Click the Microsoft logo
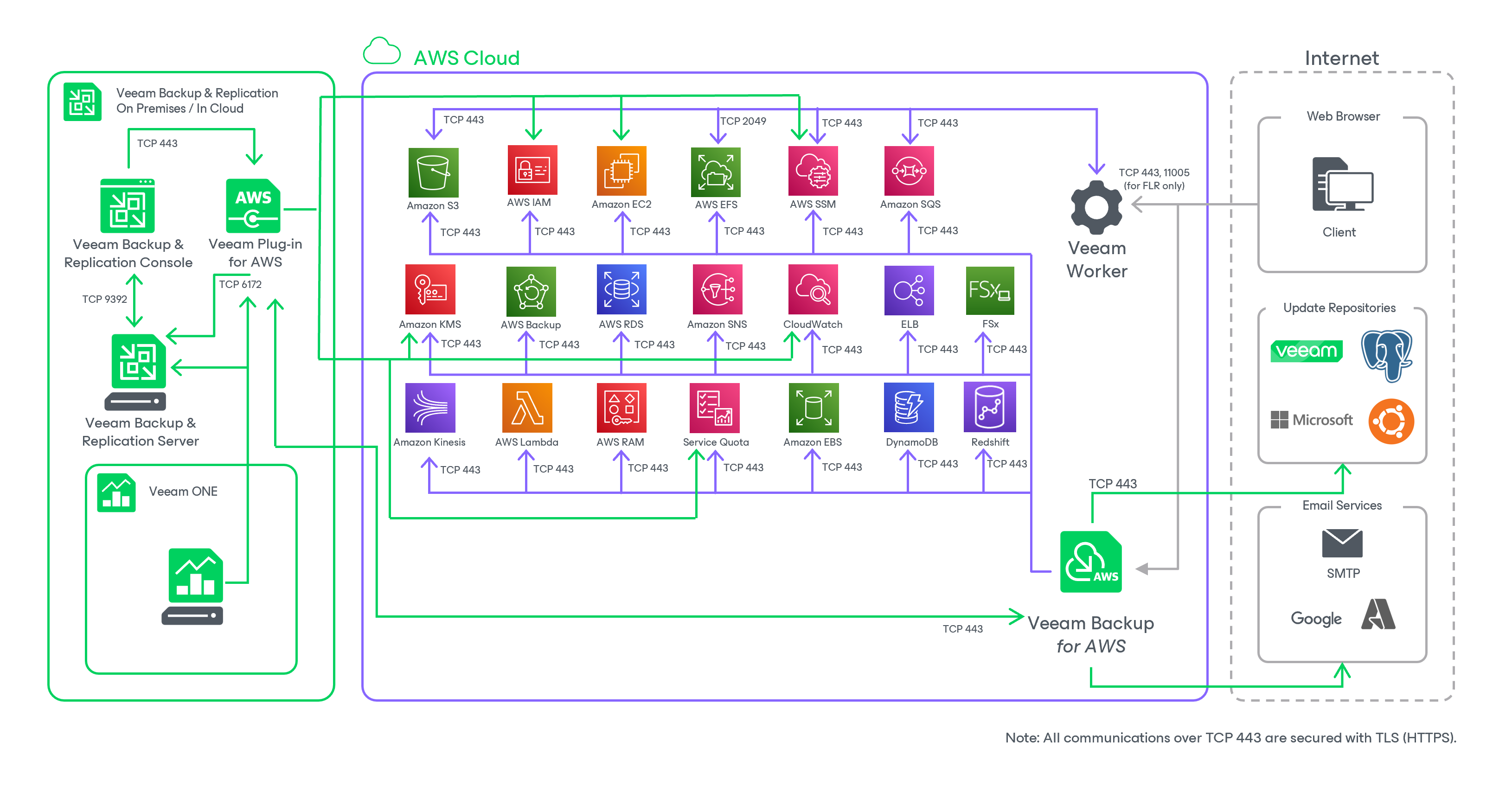Screen dimensions: 1512x793 [1311, 420]
